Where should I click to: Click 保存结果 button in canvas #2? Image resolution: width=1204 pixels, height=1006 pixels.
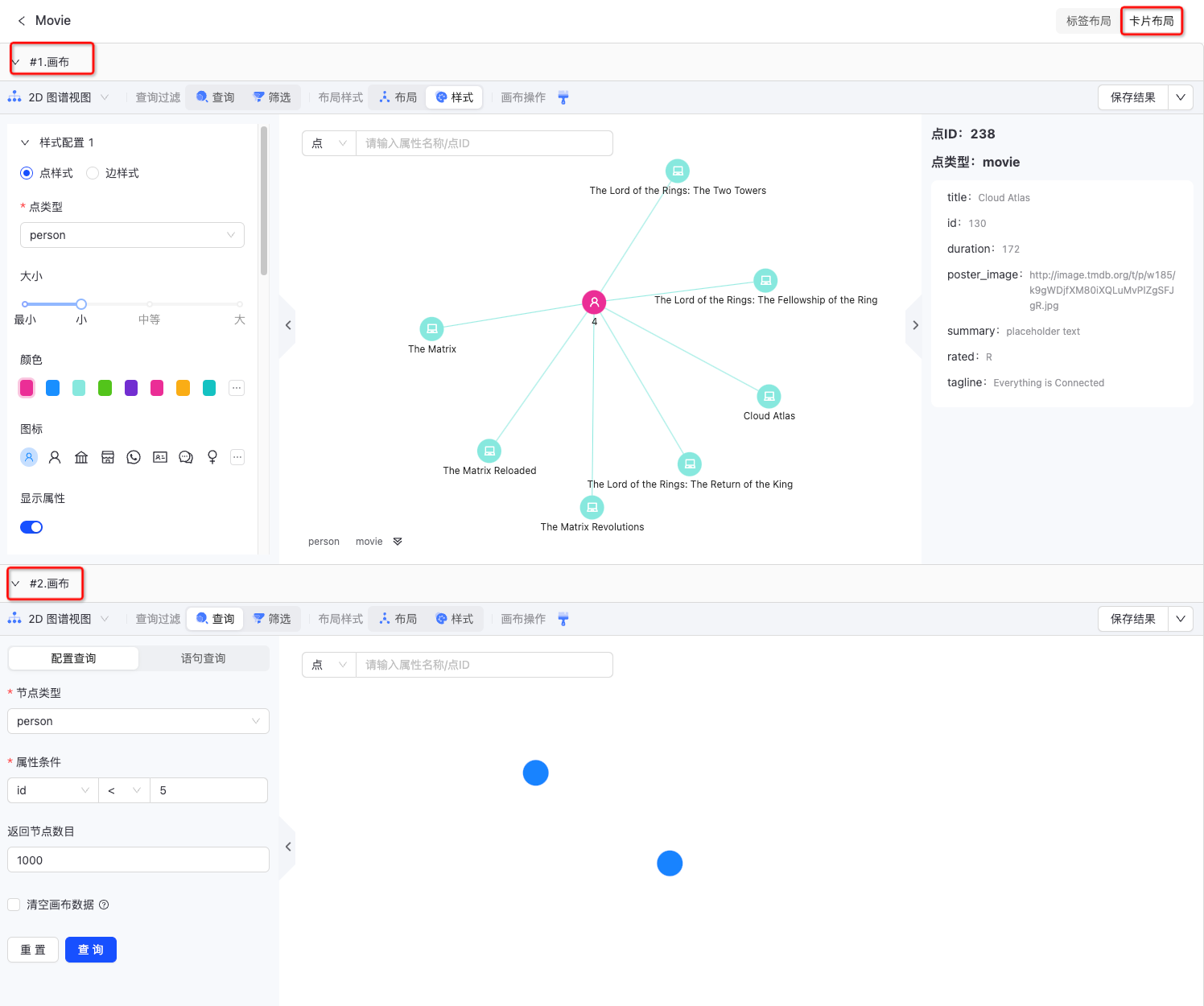point(1133,619)
